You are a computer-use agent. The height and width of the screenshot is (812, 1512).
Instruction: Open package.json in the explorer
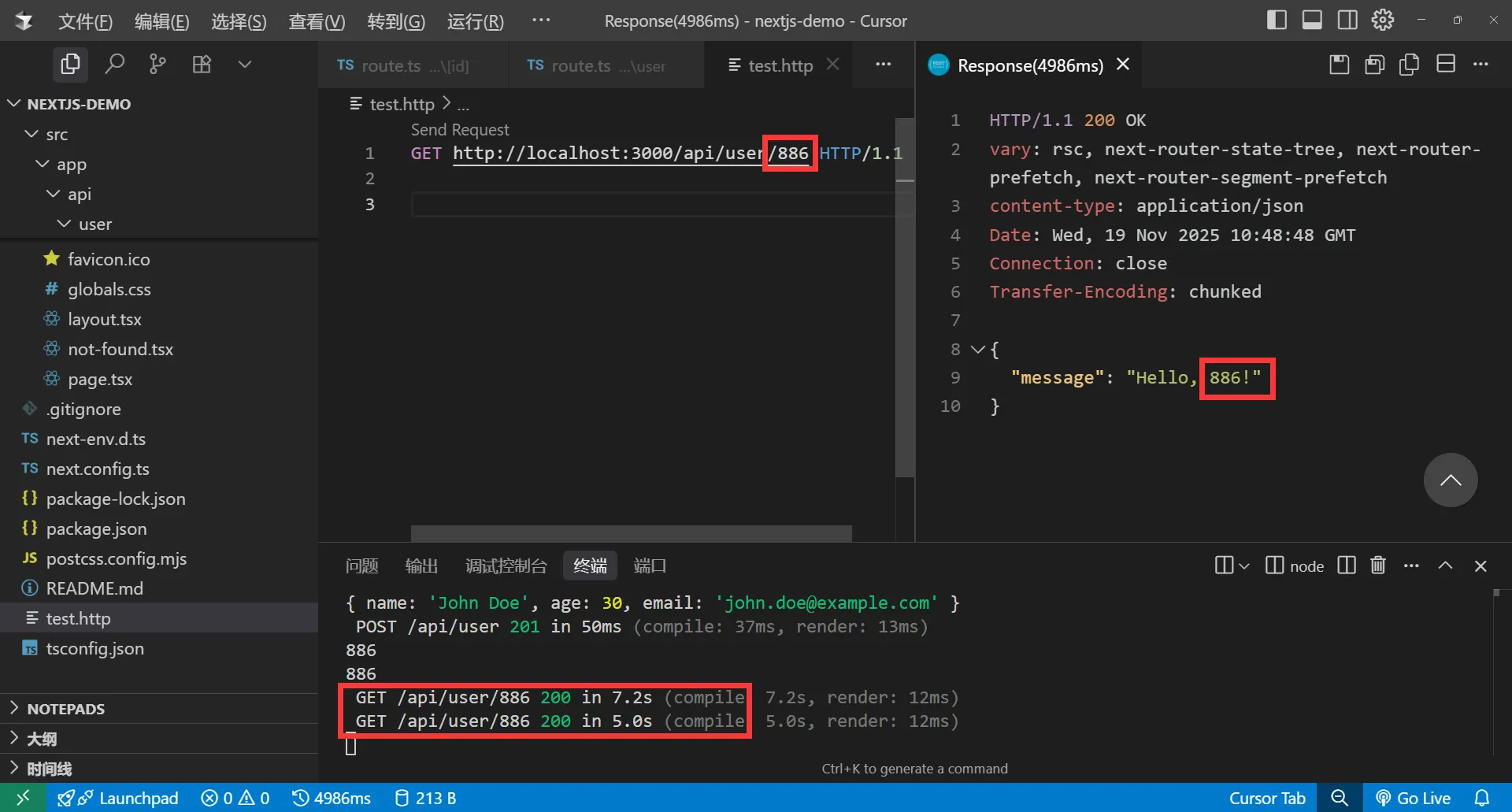pyautogui.click(x=96, y=528)
